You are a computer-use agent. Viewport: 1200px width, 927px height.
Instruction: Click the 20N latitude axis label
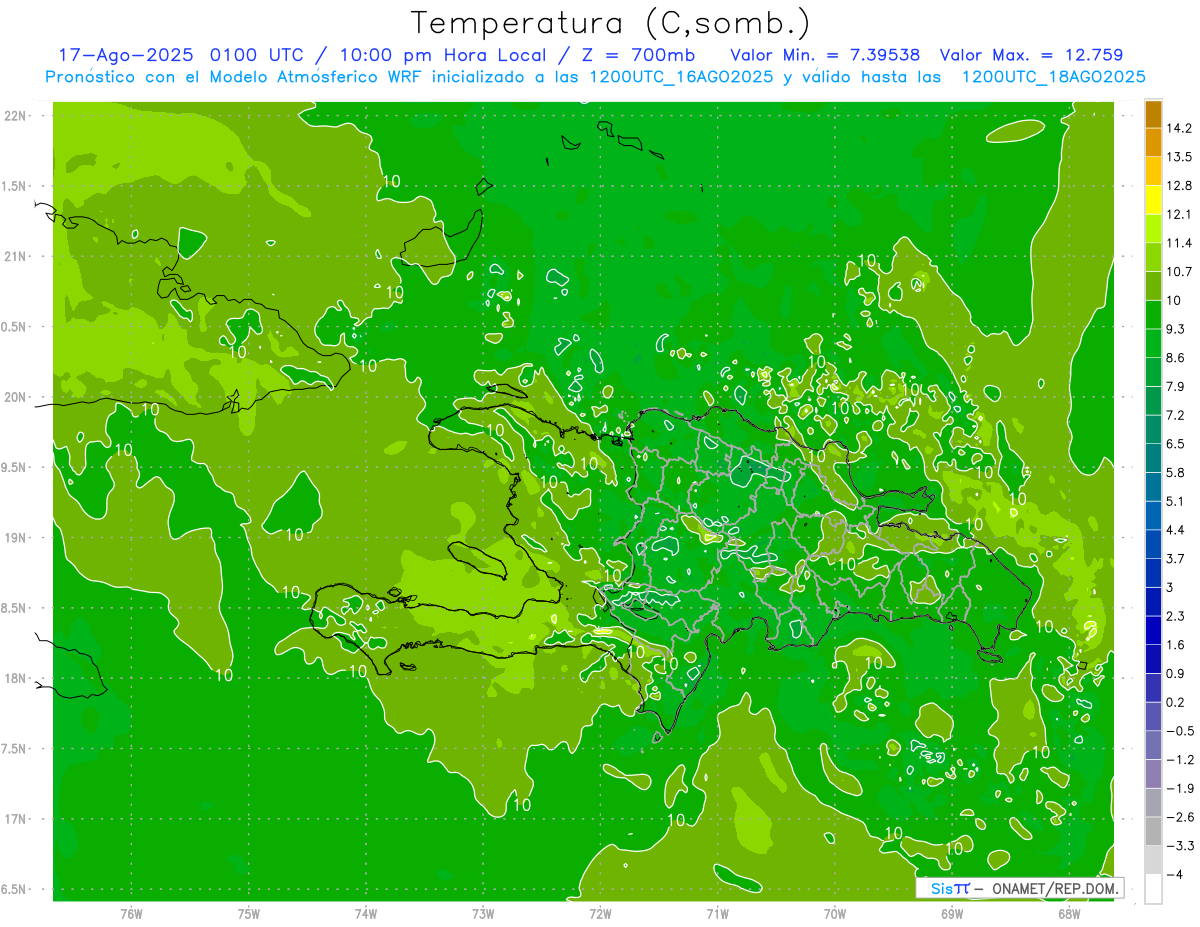pyautogui.click(x=14, y=397)
